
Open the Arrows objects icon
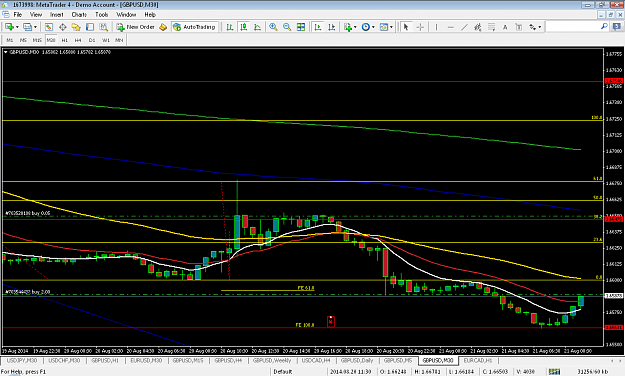(533, 27)
